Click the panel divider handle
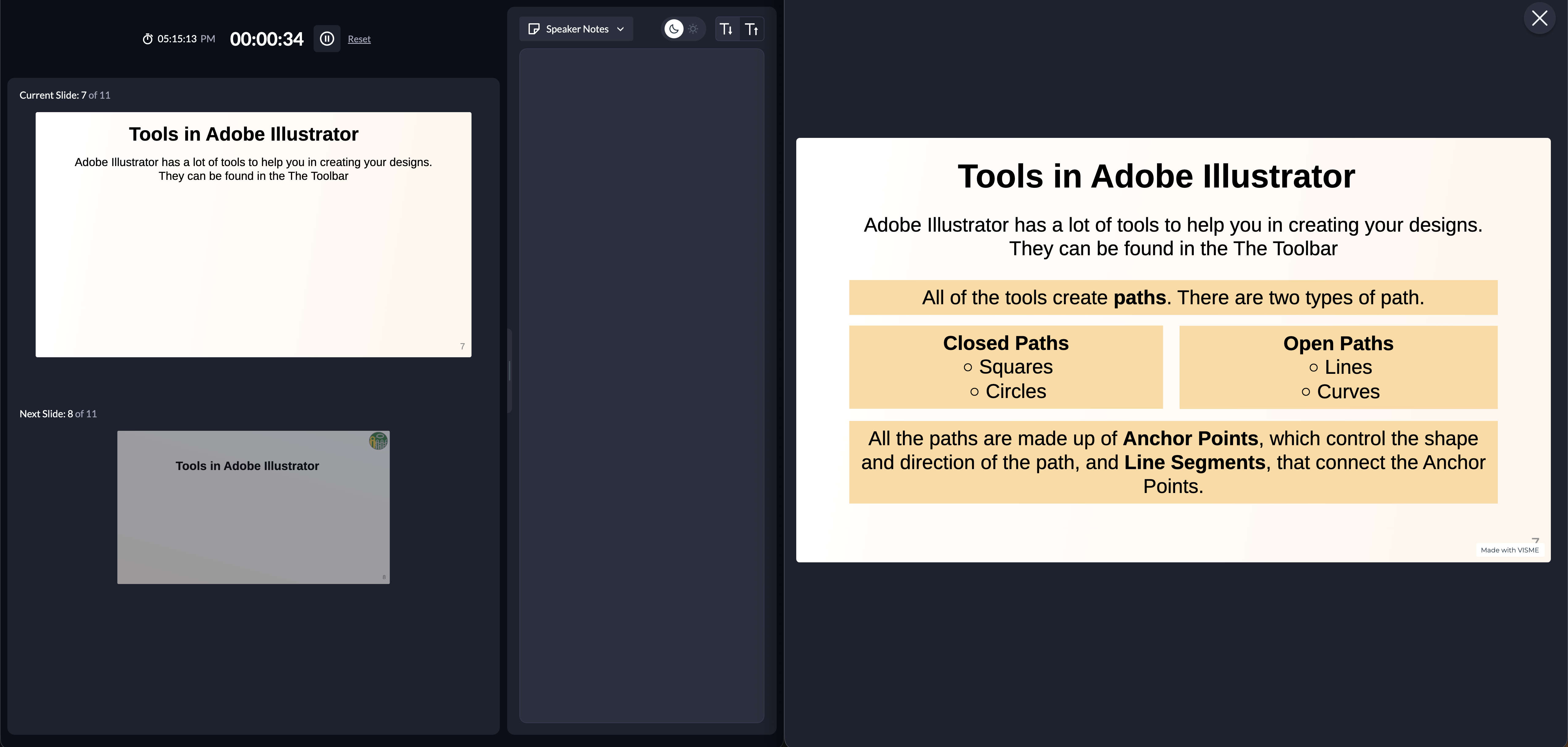The height and width of the screenshot is (747, 1568). 510,370
